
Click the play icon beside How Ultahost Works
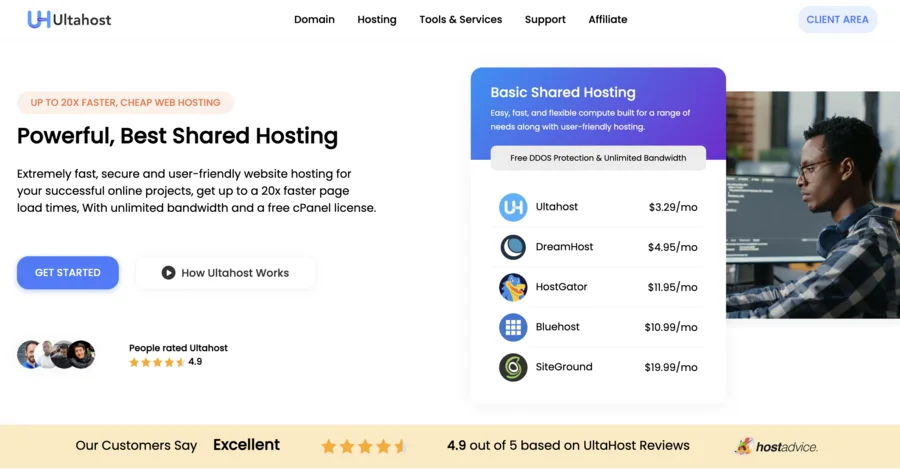pos(168,273)
